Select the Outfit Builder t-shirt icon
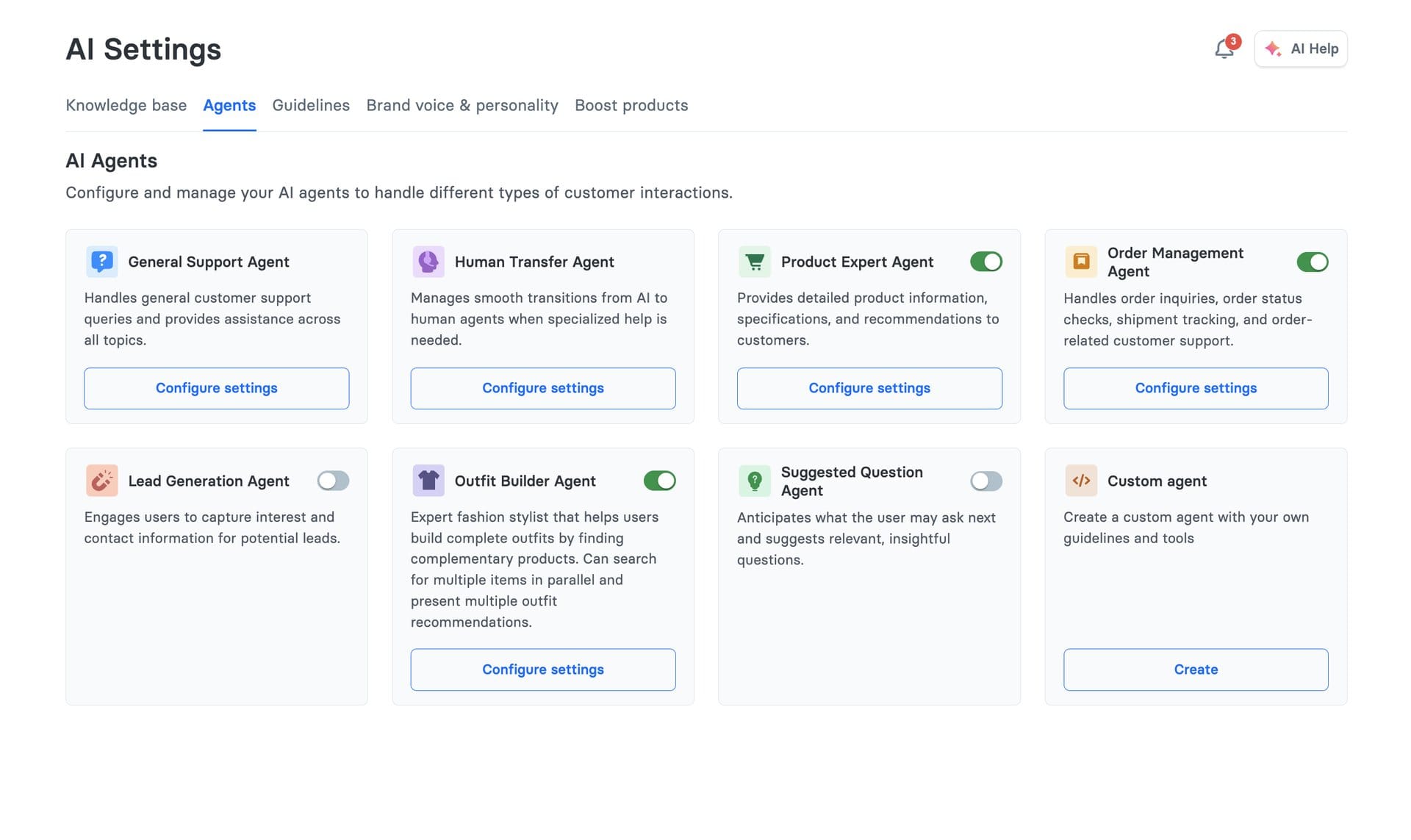This screenshot has width=1411, height=840. pos(428,481)
